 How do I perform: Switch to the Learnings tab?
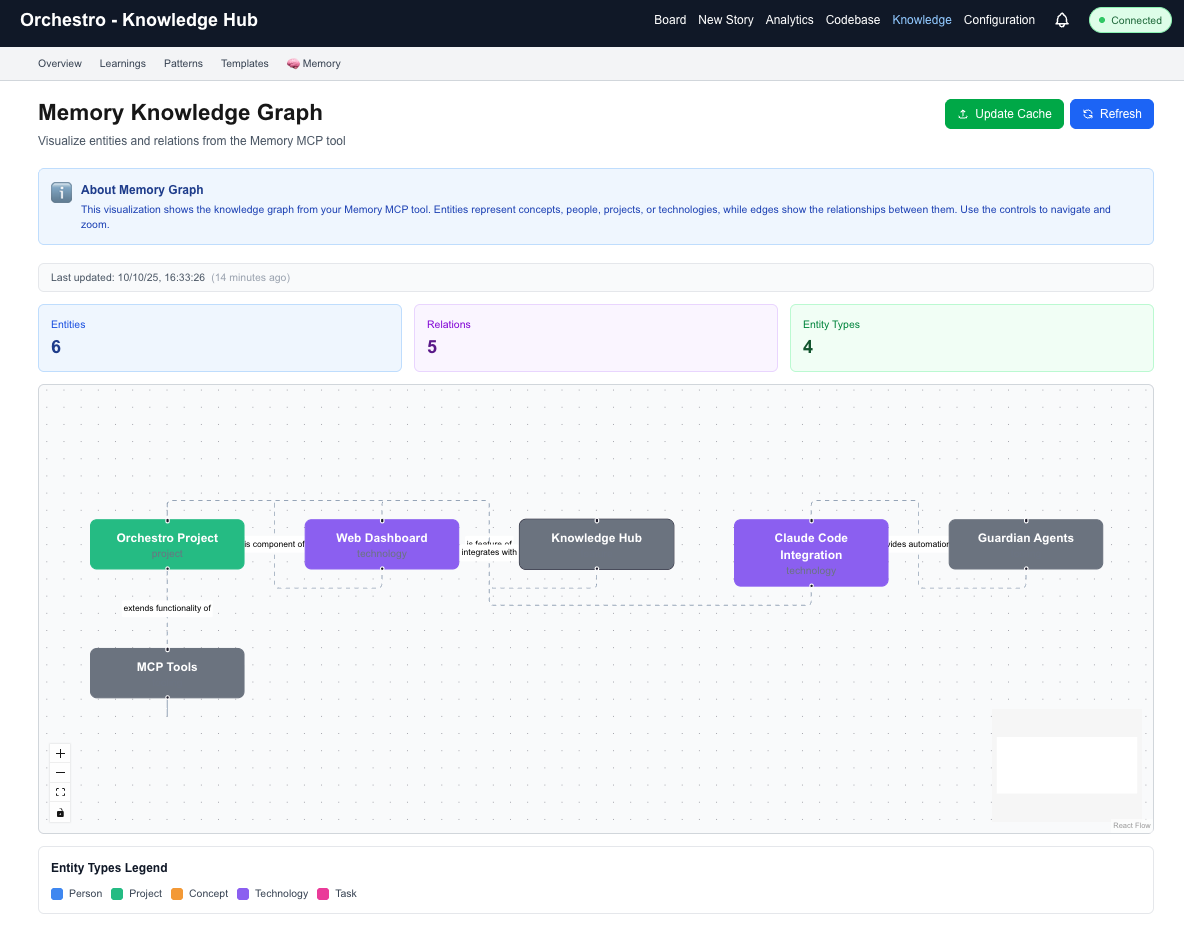click(x=122, y=62)
